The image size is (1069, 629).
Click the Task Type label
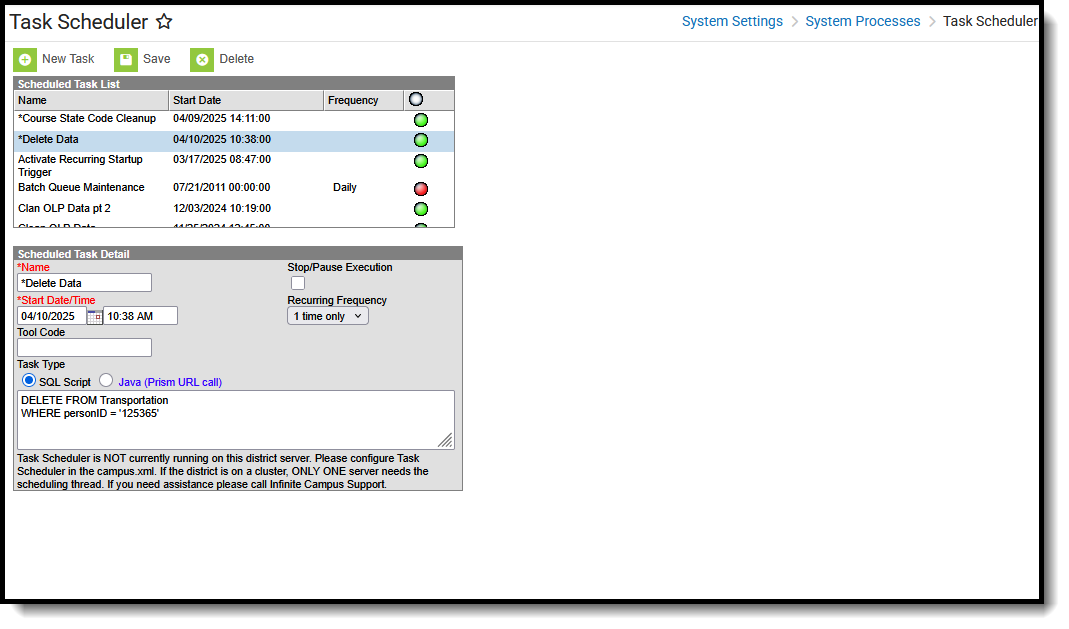(x=41, y=365)
